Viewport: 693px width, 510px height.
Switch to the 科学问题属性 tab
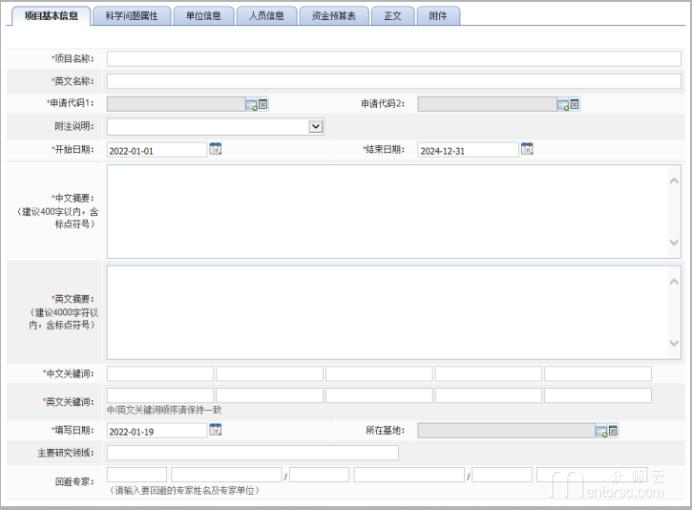click(x=131, y=16)
